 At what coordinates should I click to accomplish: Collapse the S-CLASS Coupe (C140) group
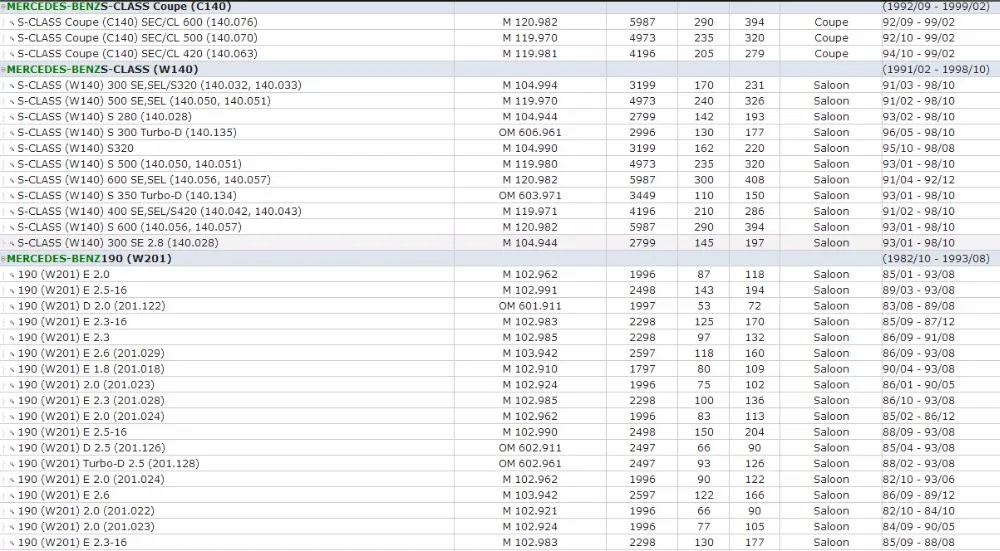(3, 6)
